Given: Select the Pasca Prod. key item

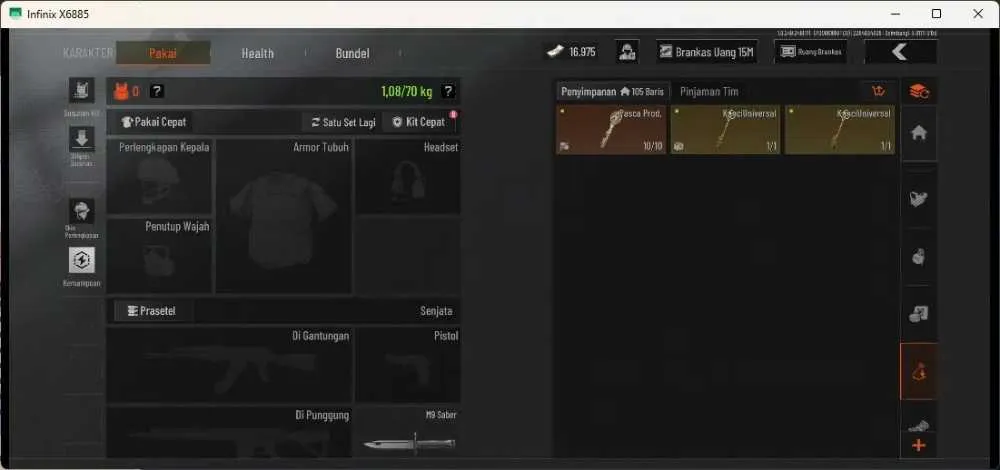Looking at the screenshot, I should click(611, 130).
